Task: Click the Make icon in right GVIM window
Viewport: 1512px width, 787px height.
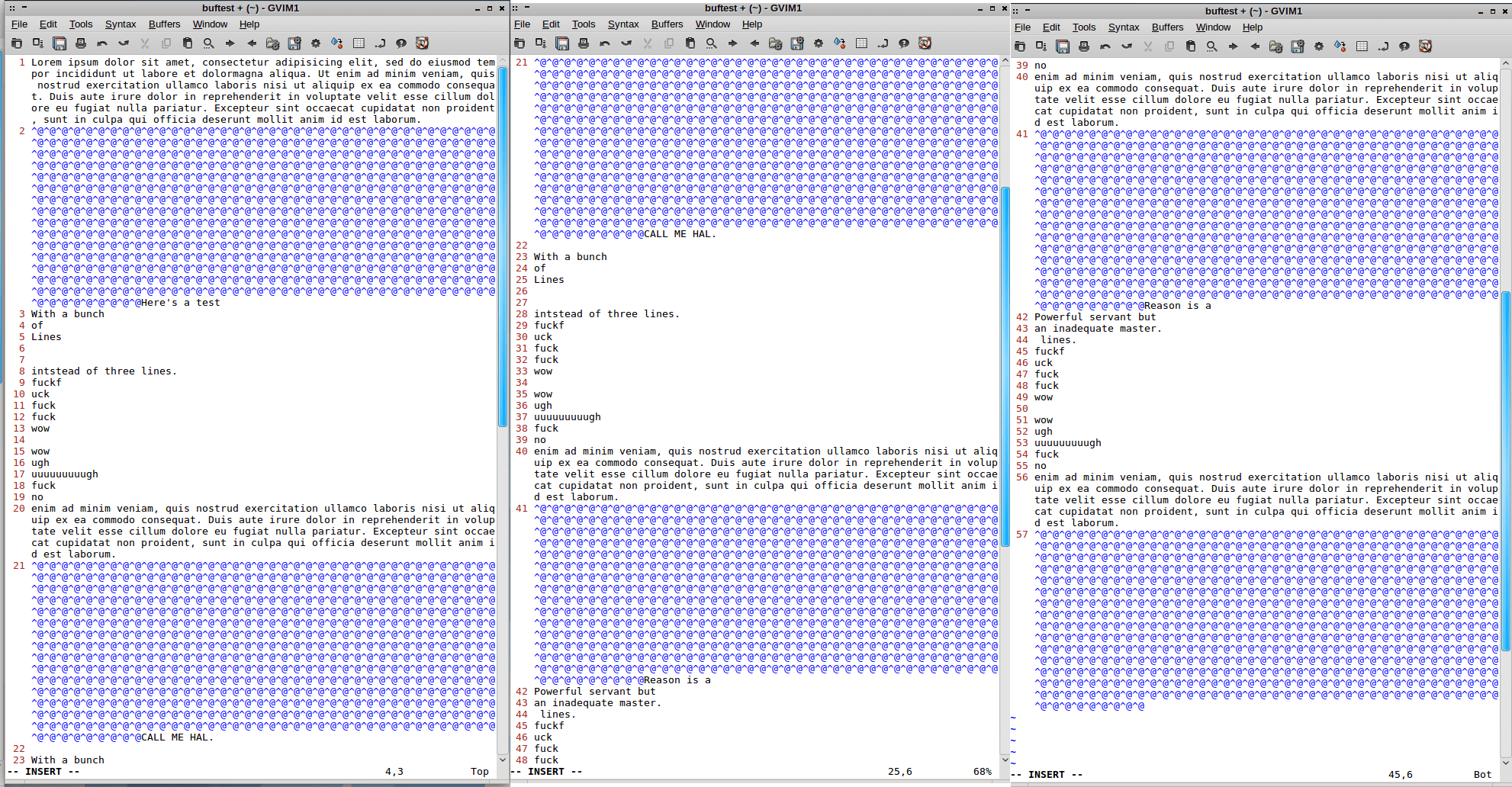Action: 1340,47
